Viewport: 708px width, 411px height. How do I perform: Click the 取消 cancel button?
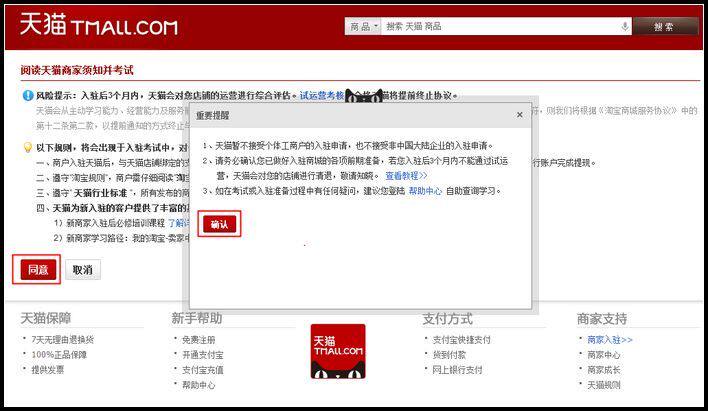point(83,270)
